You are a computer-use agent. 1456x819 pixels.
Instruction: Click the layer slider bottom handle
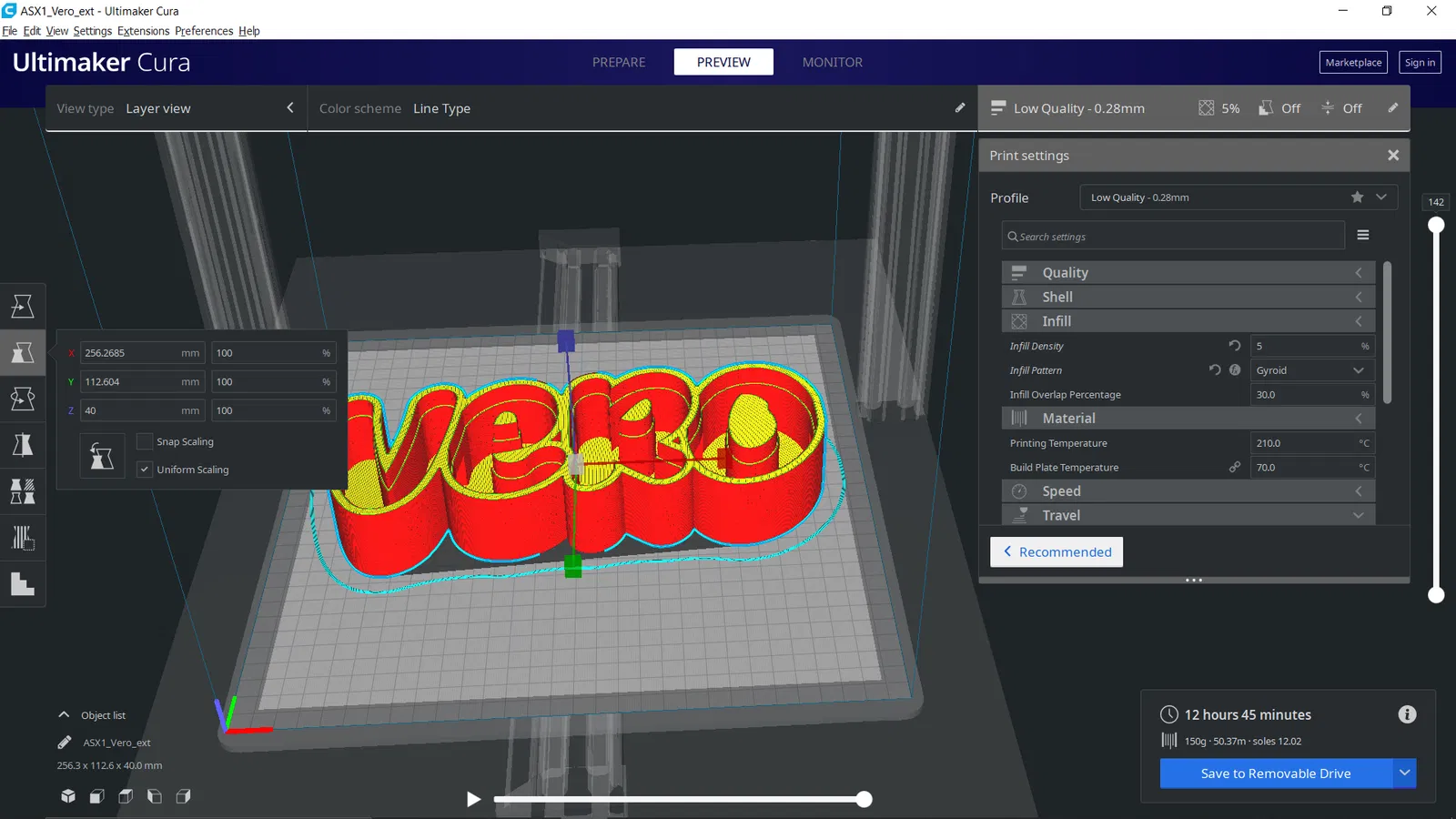[1436, 595]
